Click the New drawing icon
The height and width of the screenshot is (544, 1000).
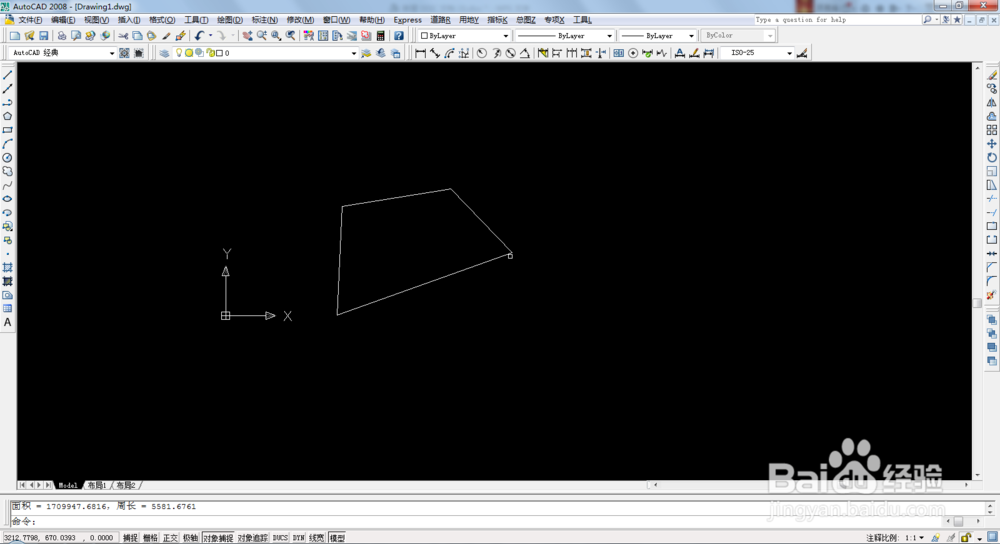coord(15,36)
